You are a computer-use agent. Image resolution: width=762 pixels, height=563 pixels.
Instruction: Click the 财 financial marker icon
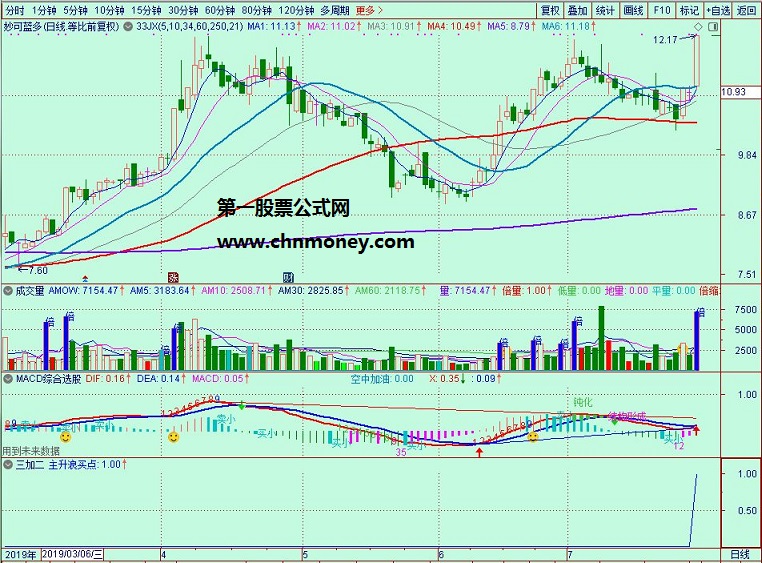(289, 277)
